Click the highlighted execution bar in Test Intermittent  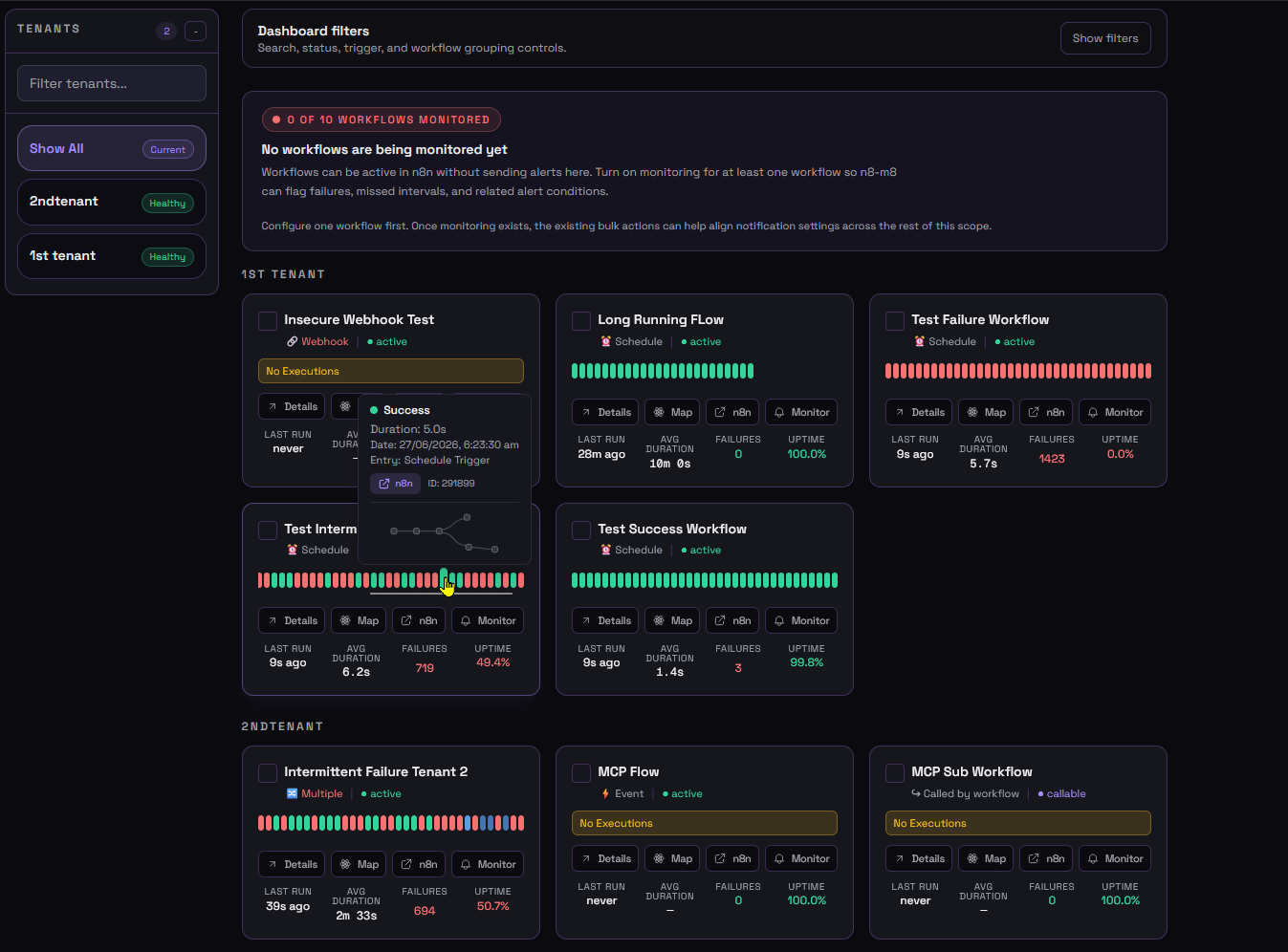point(444,578)
